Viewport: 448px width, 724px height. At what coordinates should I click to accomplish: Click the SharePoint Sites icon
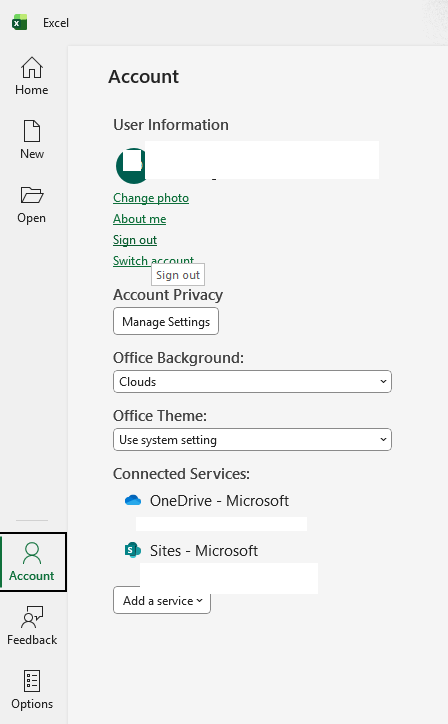coord(133,550)
